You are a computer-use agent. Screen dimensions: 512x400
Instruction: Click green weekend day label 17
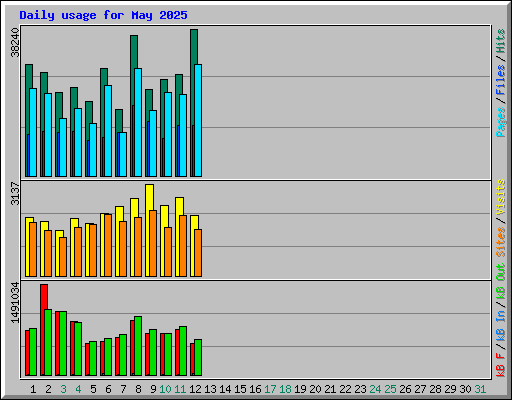coord(270,389)
